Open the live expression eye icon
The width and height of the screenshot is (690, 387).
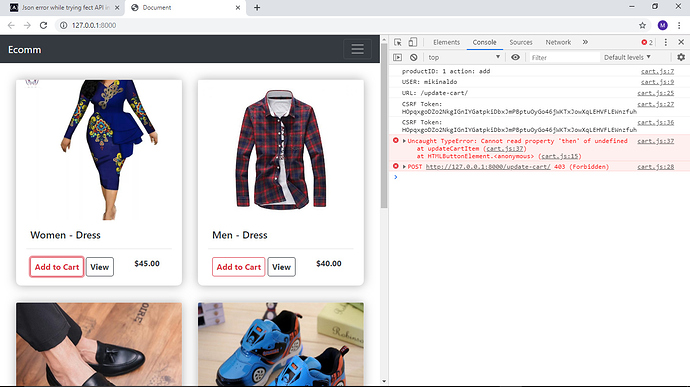[515, 57]
